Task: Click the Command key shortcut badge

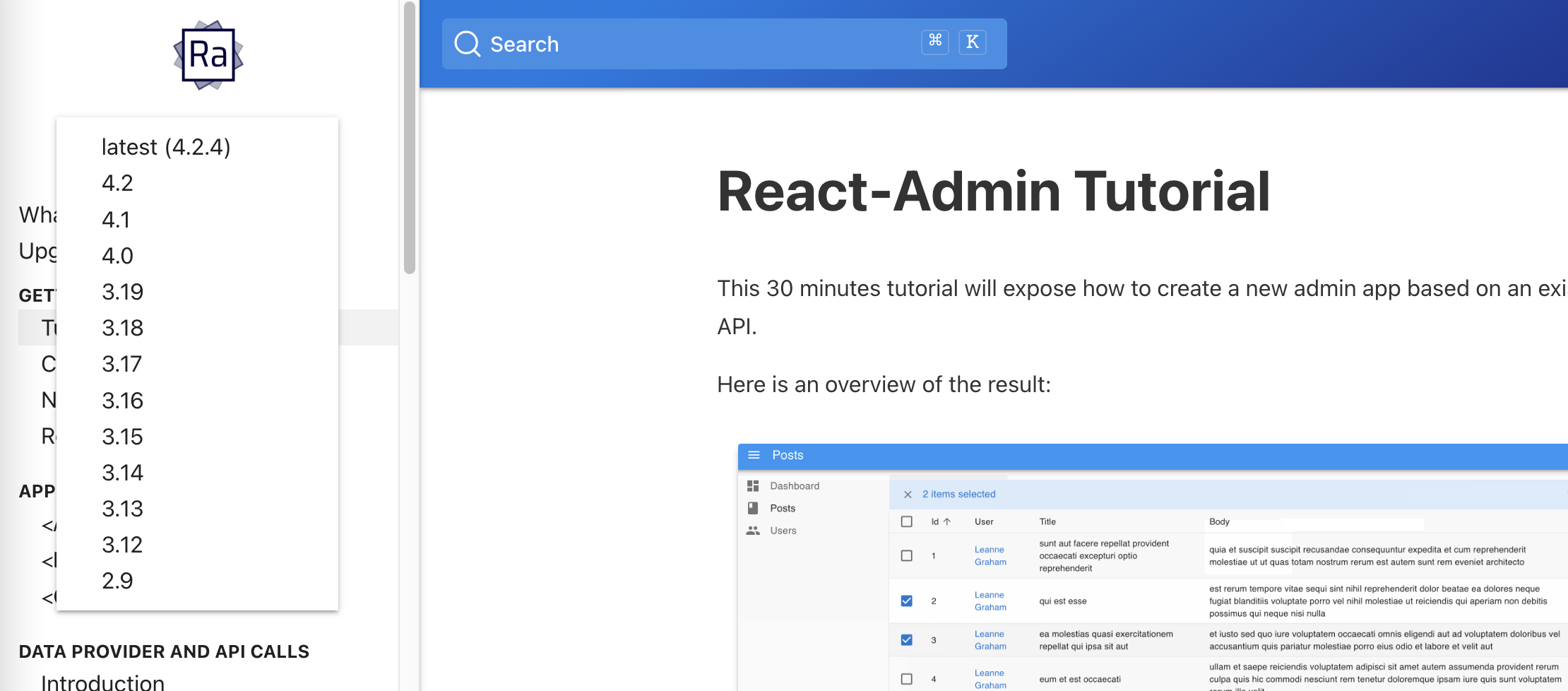Action: 935,42
